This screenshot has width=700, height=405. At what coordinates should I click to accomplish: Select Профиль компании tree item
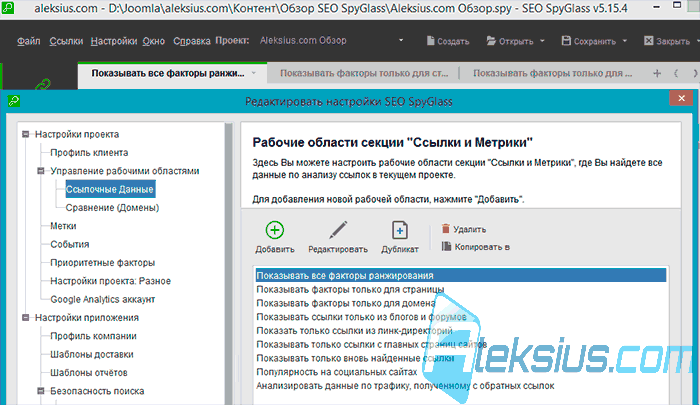click(93, 336)
